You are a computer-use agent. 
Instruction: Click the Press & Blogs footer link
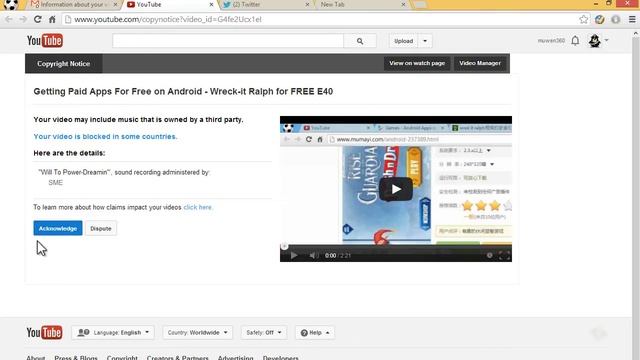pos(76,358)
